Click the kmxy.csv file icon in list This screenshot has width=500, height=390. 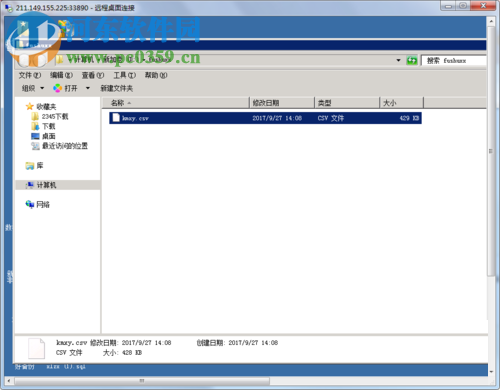click(116, 118)
